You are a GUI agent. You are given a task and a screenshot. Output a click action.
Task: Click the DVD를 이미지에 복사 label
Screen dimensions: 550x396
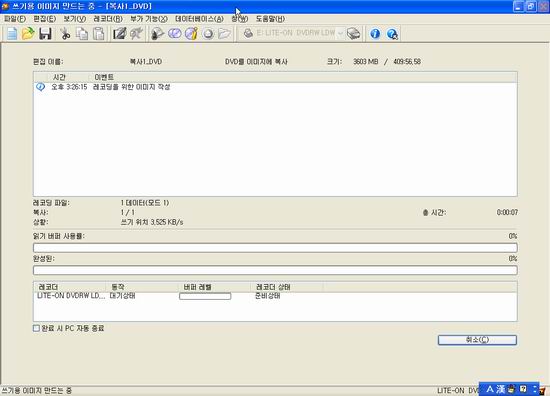256,62
